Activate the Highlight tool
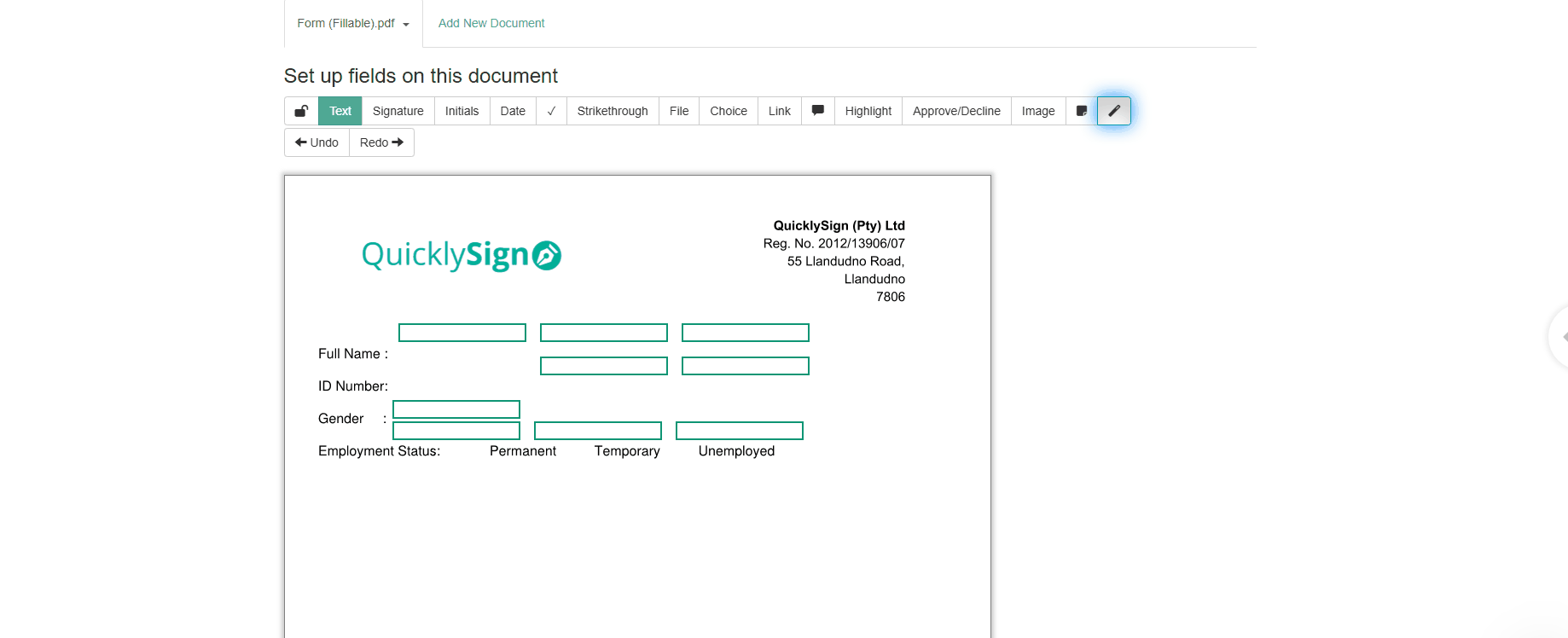1568x638 pixels. coord(868,111)
